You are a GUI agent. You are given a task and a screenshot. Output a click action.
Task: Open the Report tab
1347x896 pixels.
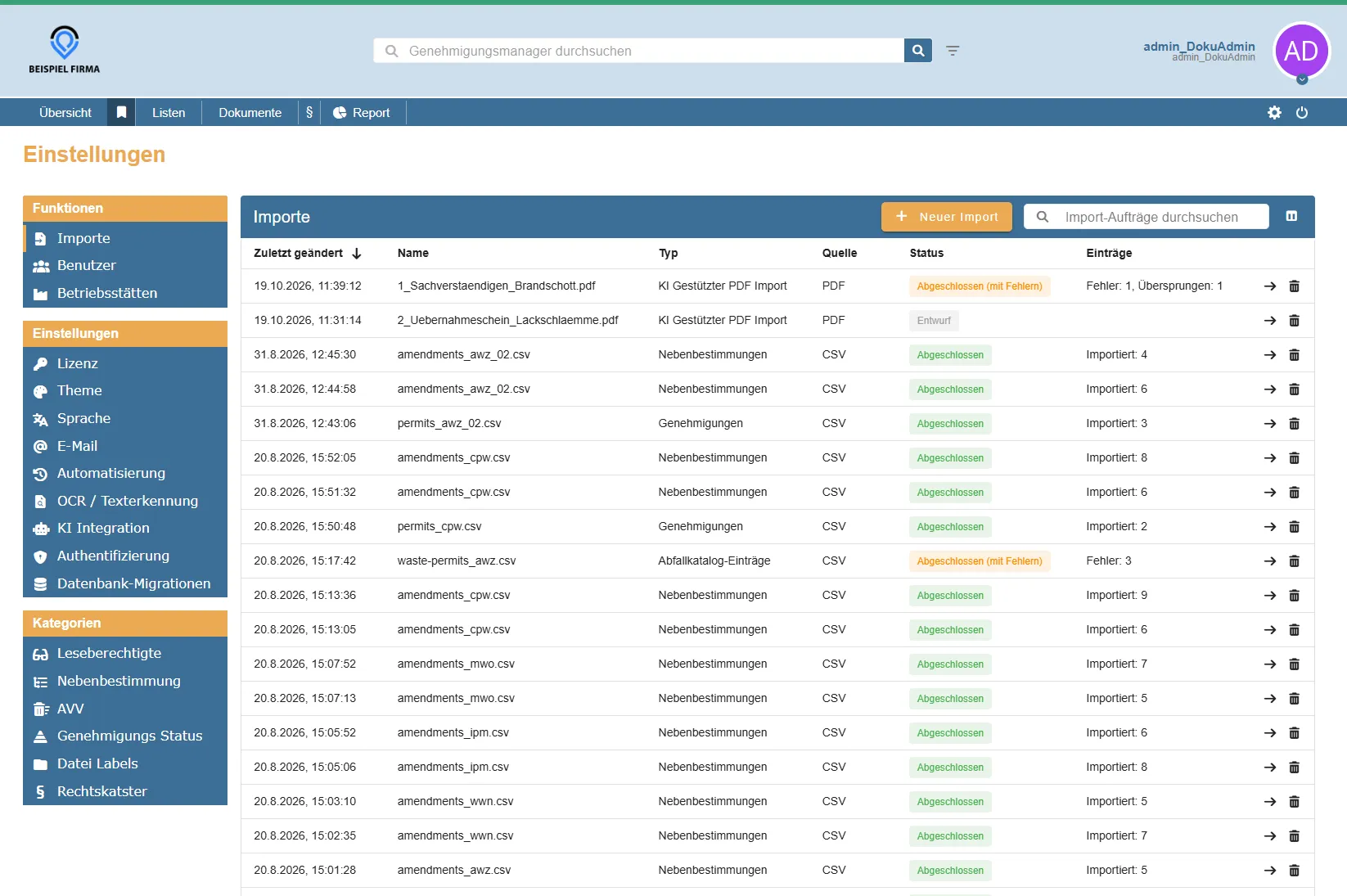coord(362,112)
